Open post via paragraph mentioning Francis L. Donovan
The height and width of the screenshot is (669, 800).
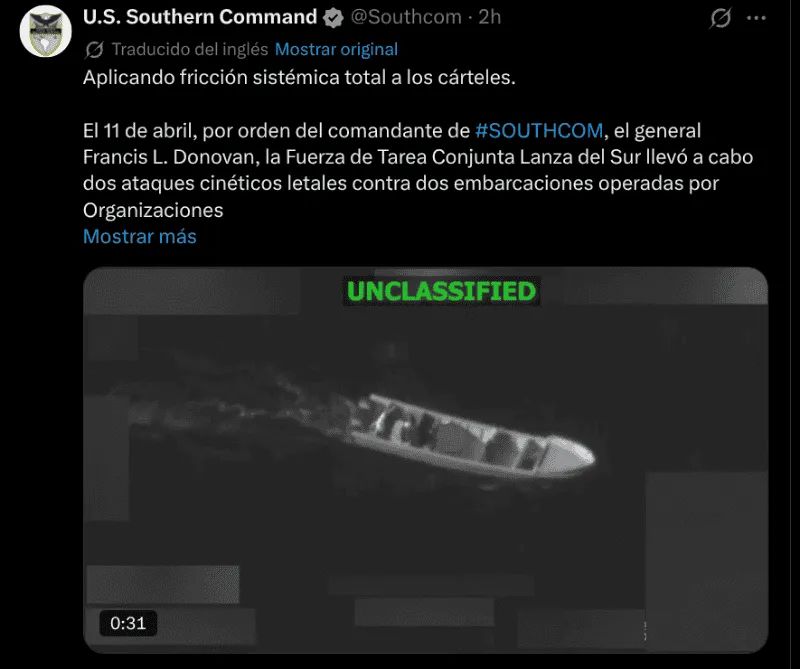(x=418, y=170)
